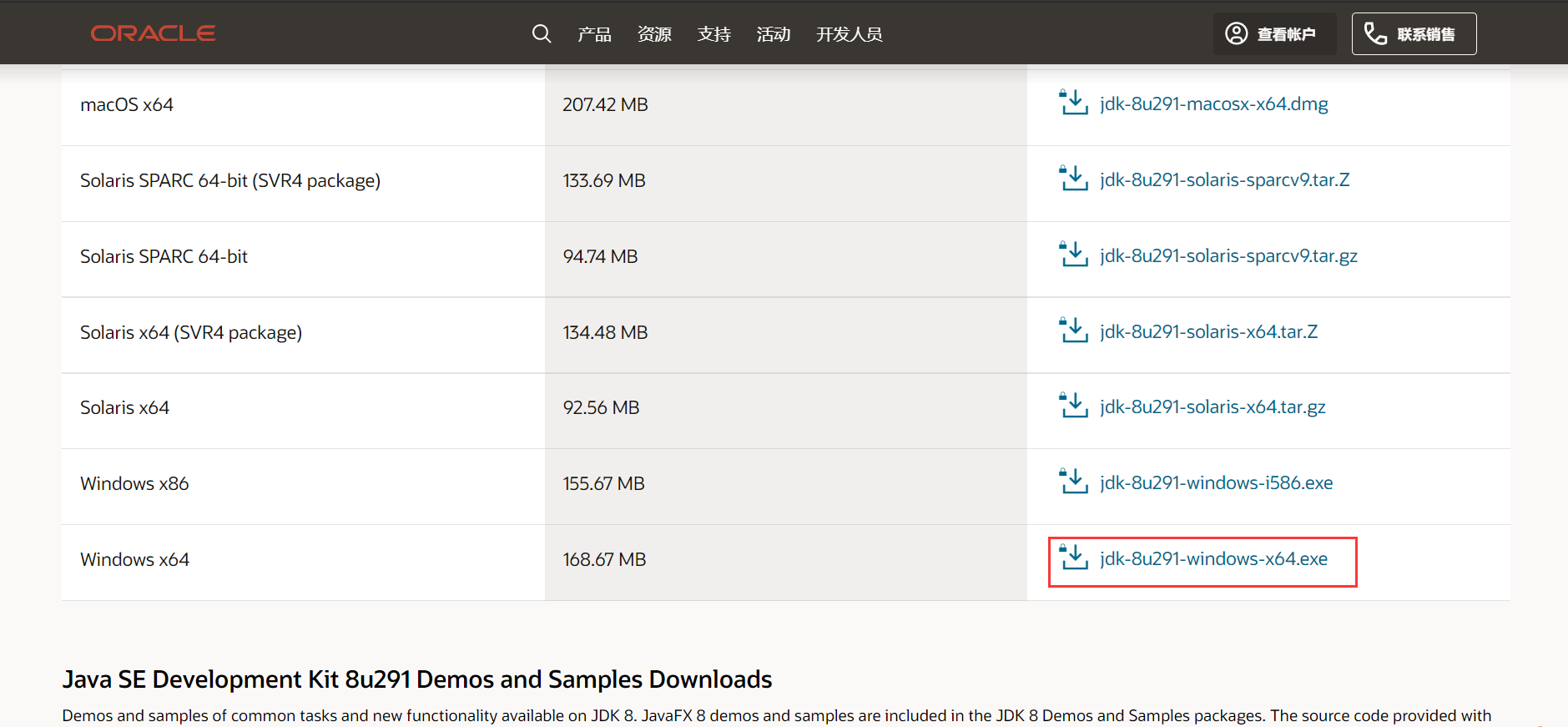Download jdk-8u291-windows-x64.exe link
The image size is (1568, 727).
pyautogui.click(x=1213, y=558)
